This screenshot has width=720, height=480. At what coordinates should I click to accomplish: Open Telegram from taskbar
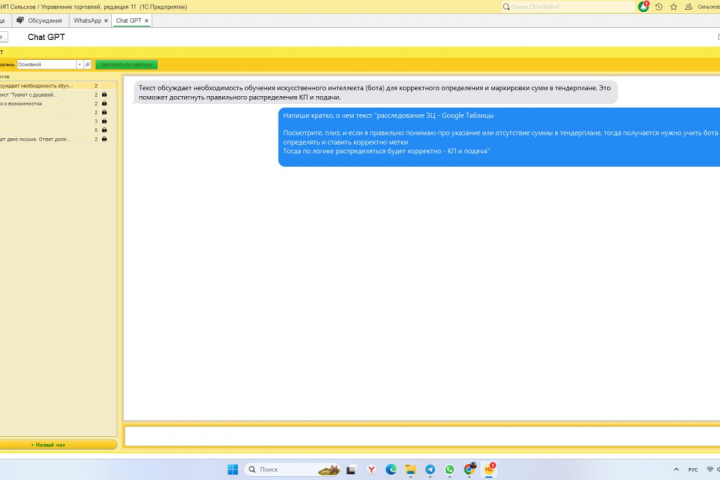(430, 469)
